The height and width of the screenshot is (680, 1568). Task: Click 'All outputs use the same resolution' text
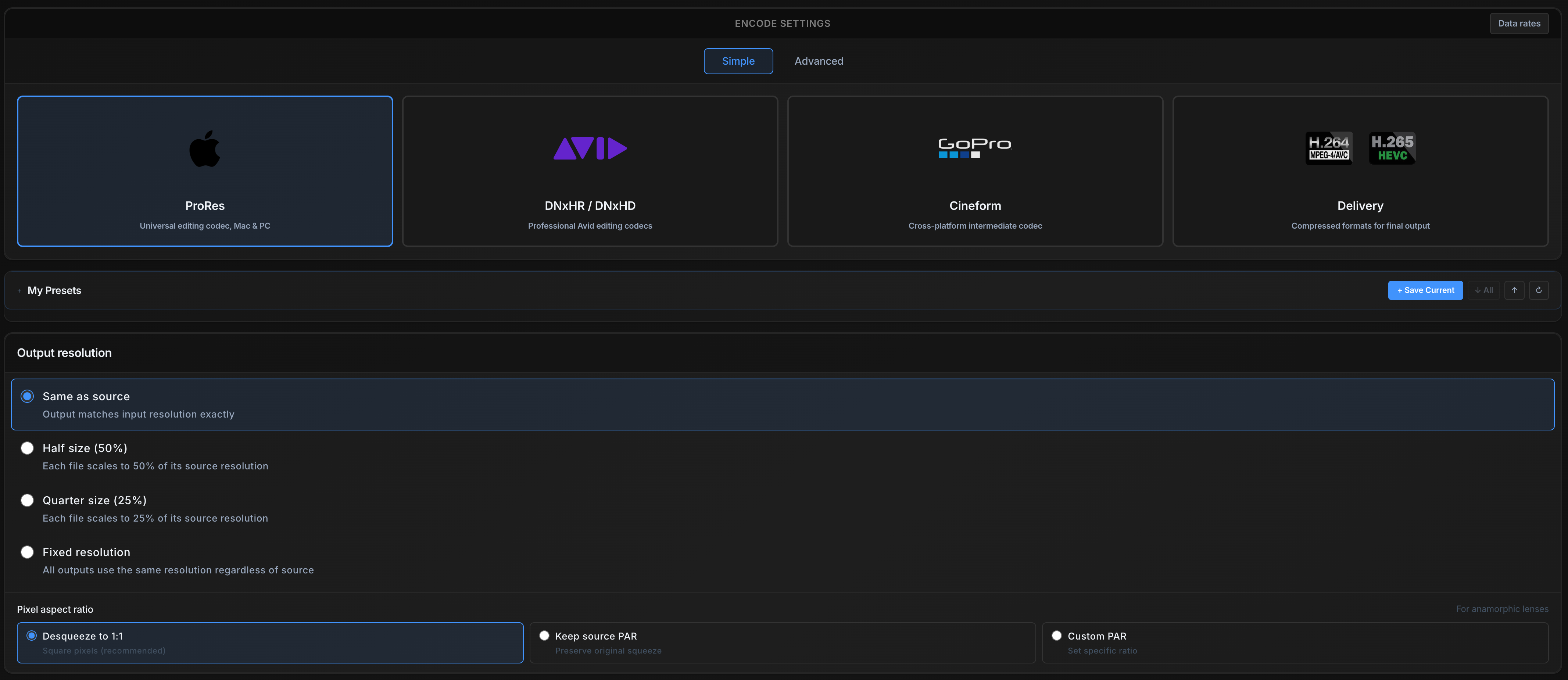point(178,570)
